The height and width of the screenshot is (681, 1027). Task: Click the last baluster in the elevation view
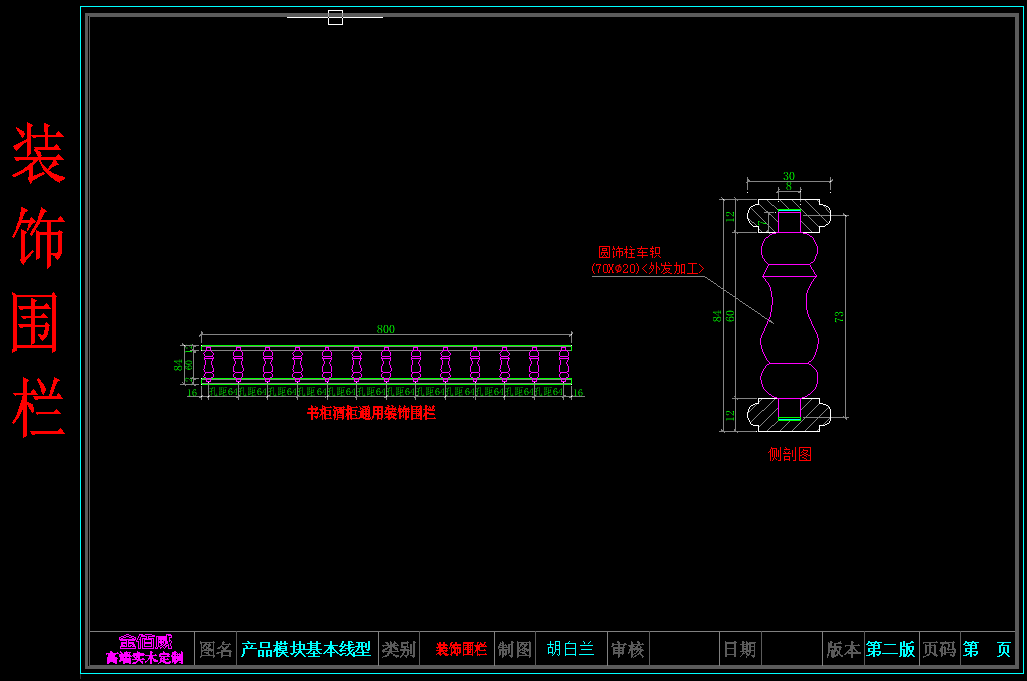click(x=564, y=364)
